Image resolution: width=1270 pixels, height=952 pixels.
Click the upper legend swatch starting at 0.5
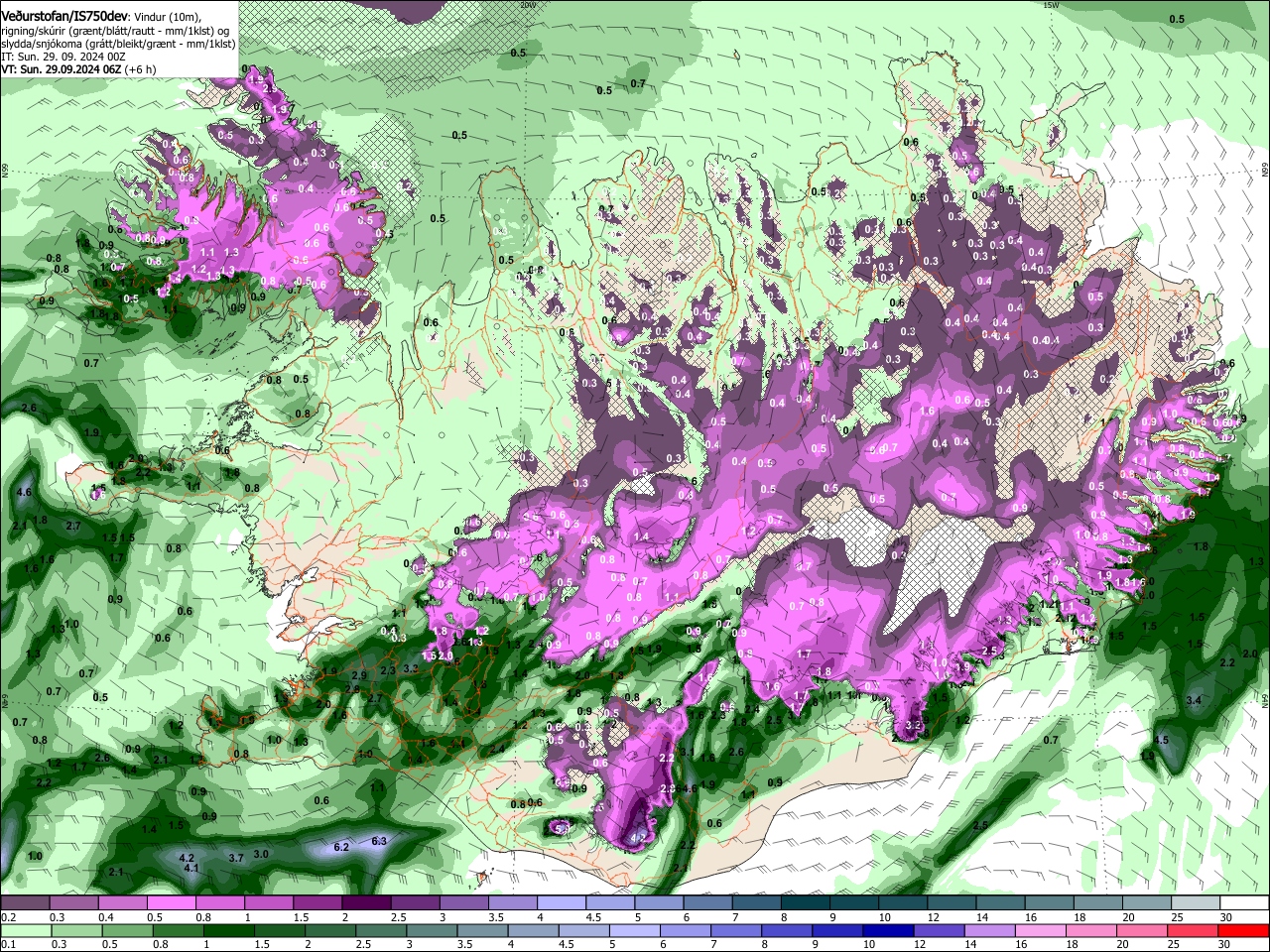(172, 903)
